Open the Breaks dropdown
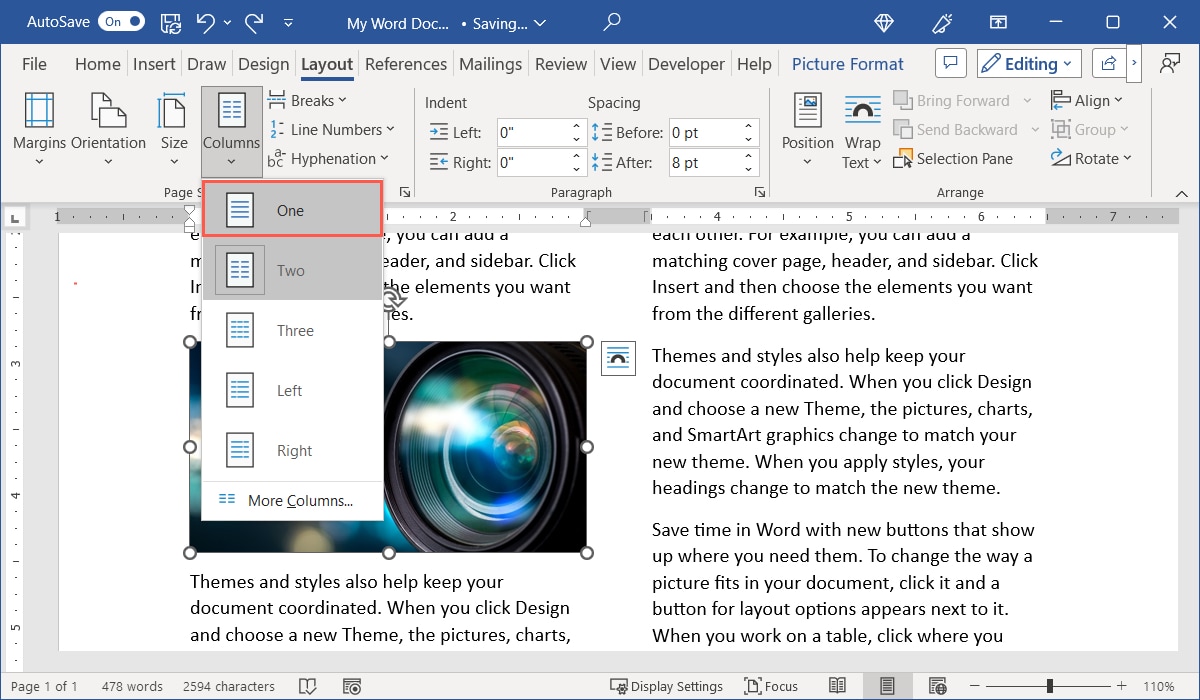 [308, 99]
